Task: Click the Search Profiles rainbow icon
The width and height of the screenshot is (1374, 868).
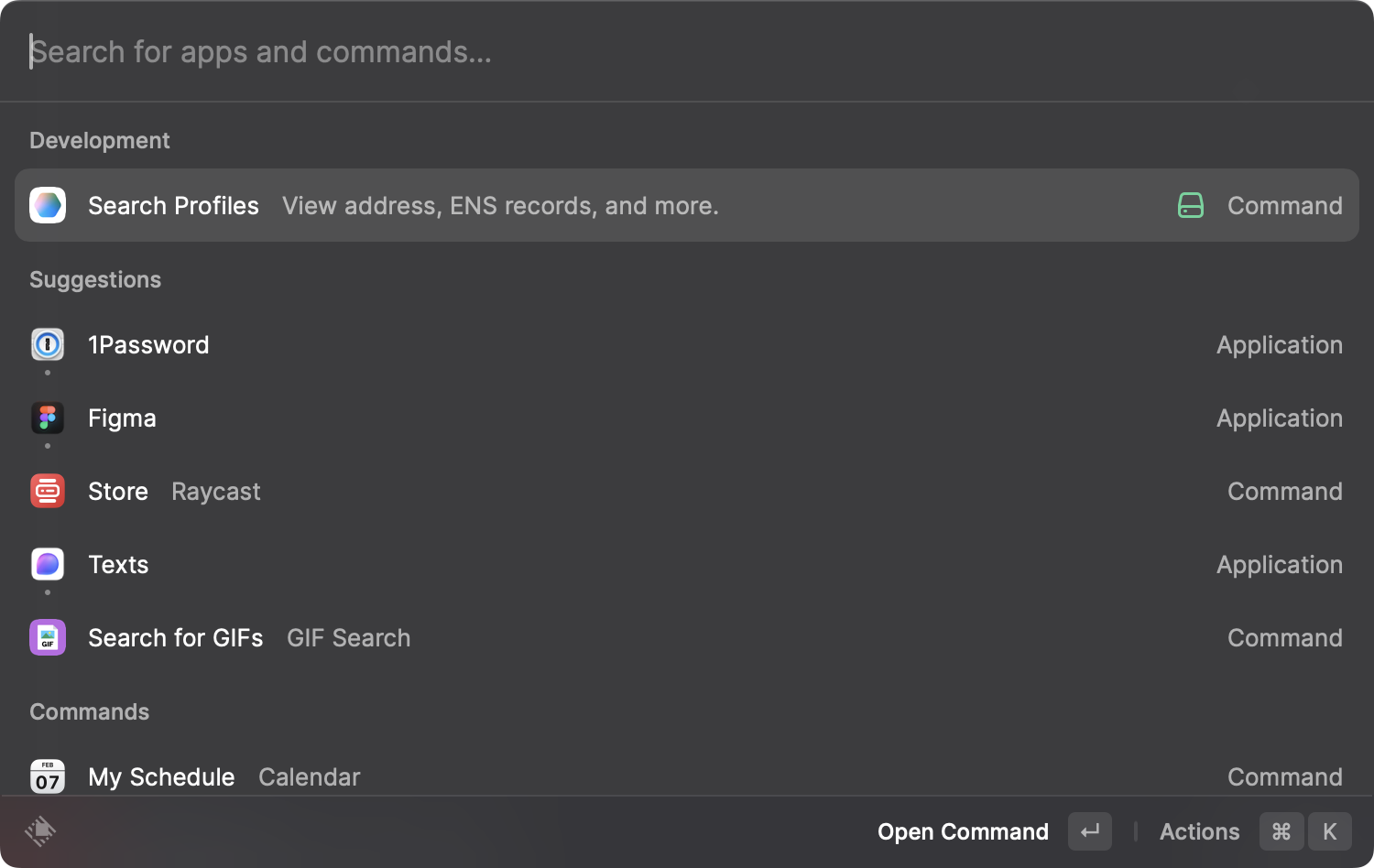Action: [48, 205]
